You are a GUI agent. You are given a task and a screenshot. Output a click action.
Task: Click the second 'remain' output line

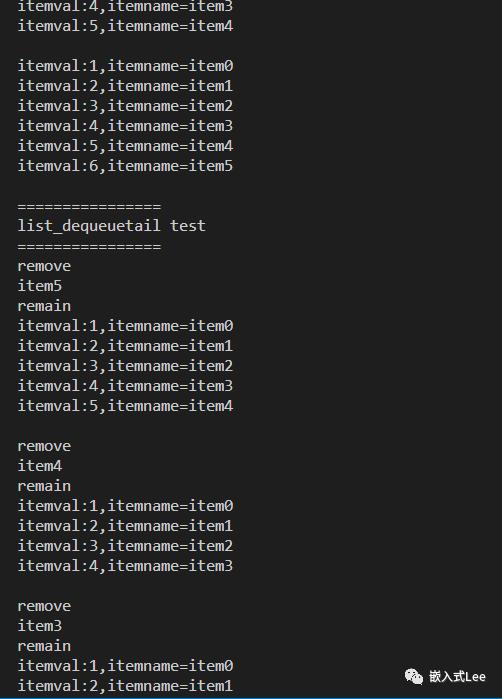[44, 486]
